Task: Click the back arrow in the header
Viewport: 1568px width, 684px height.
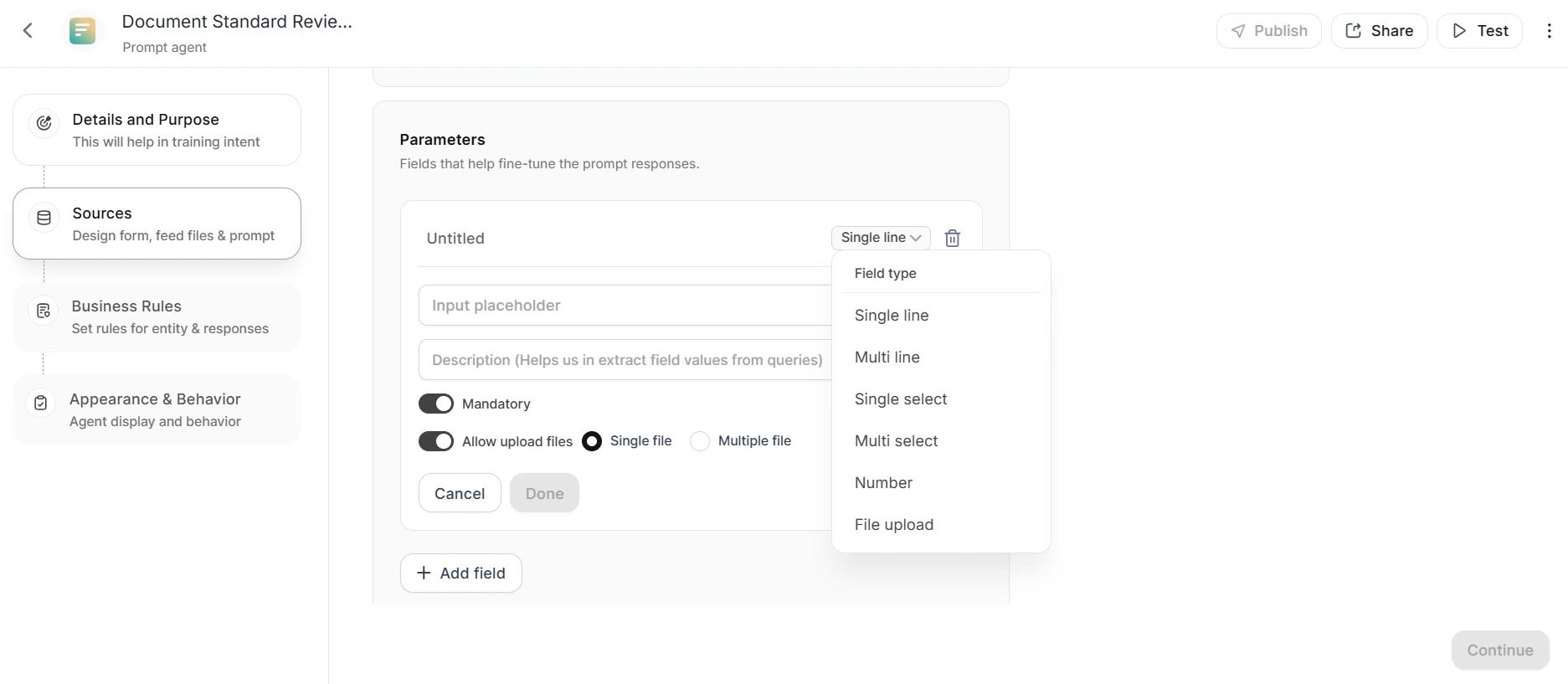Action: [28, 31]
